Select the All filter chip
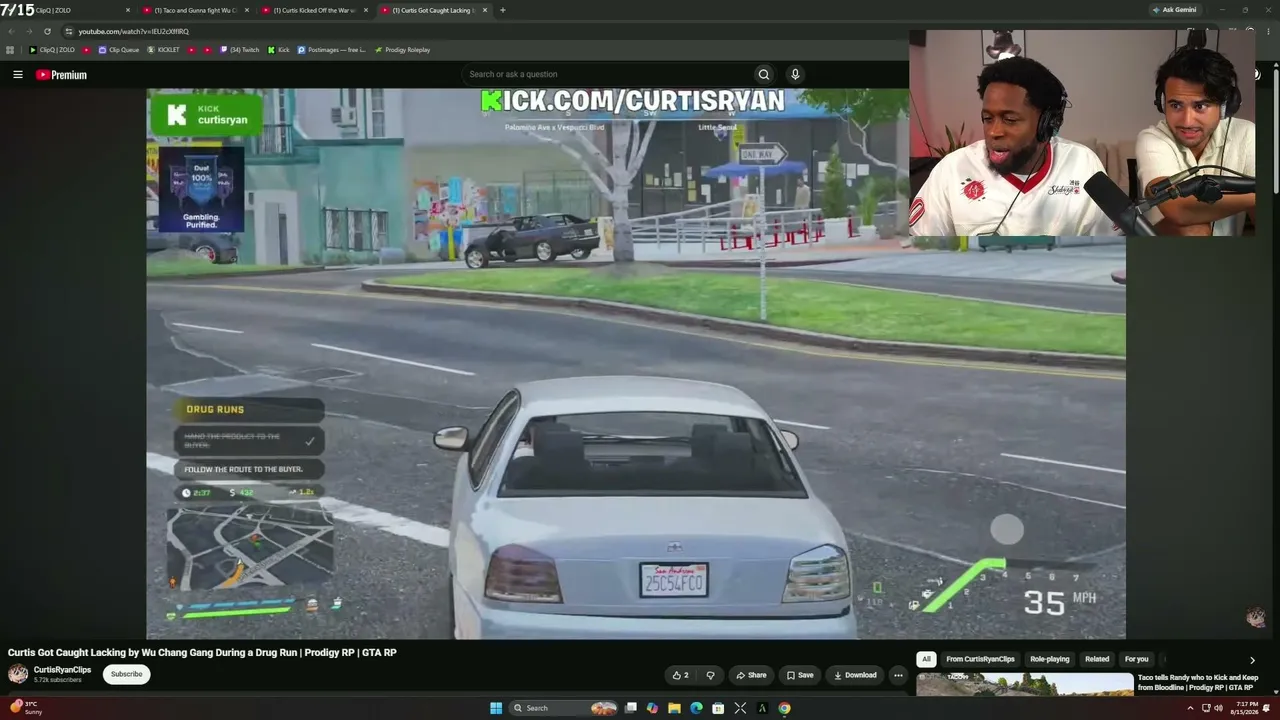 tap(926, 659)
